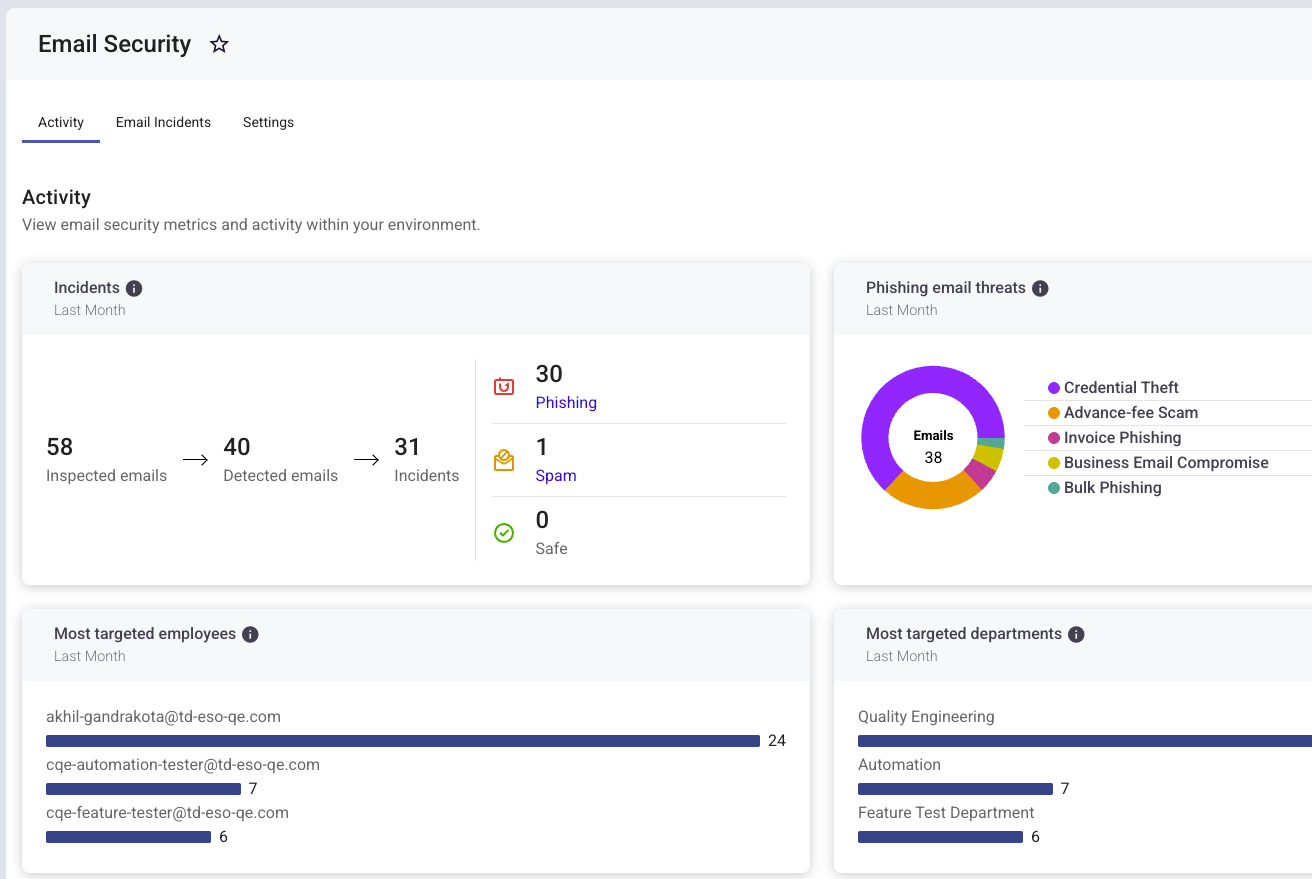Click the purple Credential Theft legend dot
Viewport: 1312px width, 879px height.
tap(1054, 388)
